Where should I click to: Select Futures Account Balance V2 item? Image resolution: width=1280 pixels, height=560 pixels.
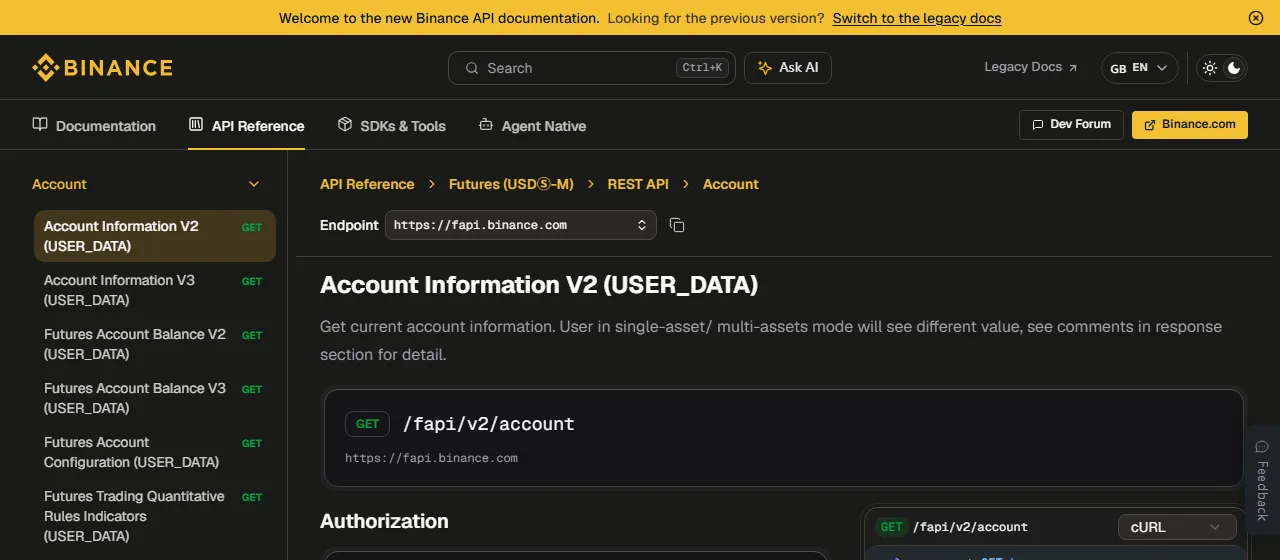tap(154, 344)
